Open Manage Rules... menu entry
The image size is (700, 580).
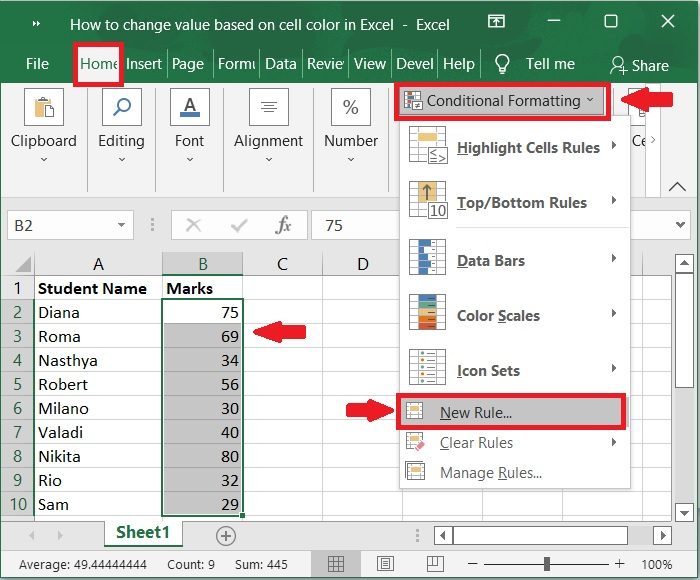pos(514,472)
